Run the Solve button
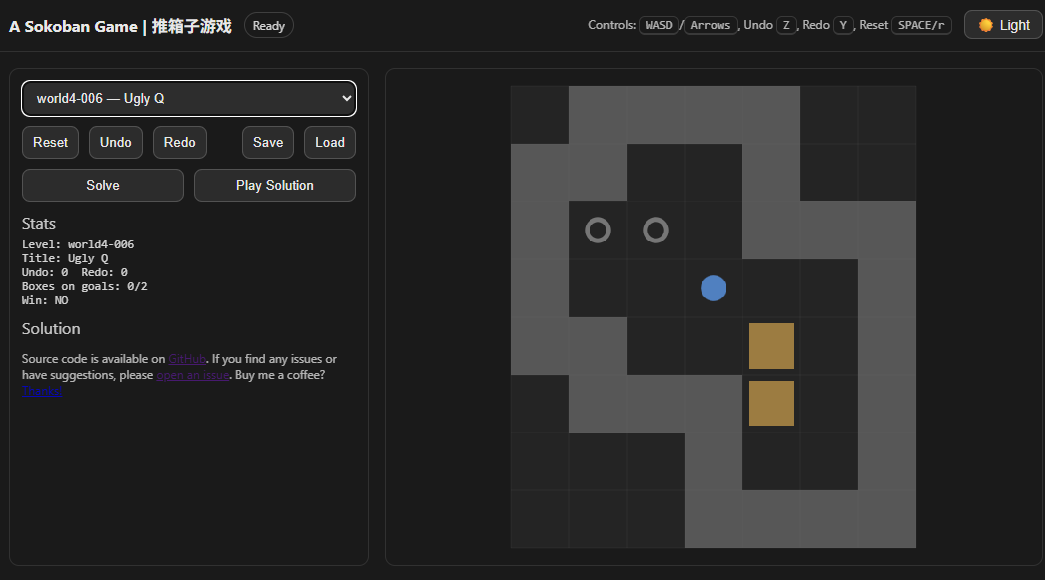Image resolution: width=1045 pixels, height=580 pixels. (103, 185)
